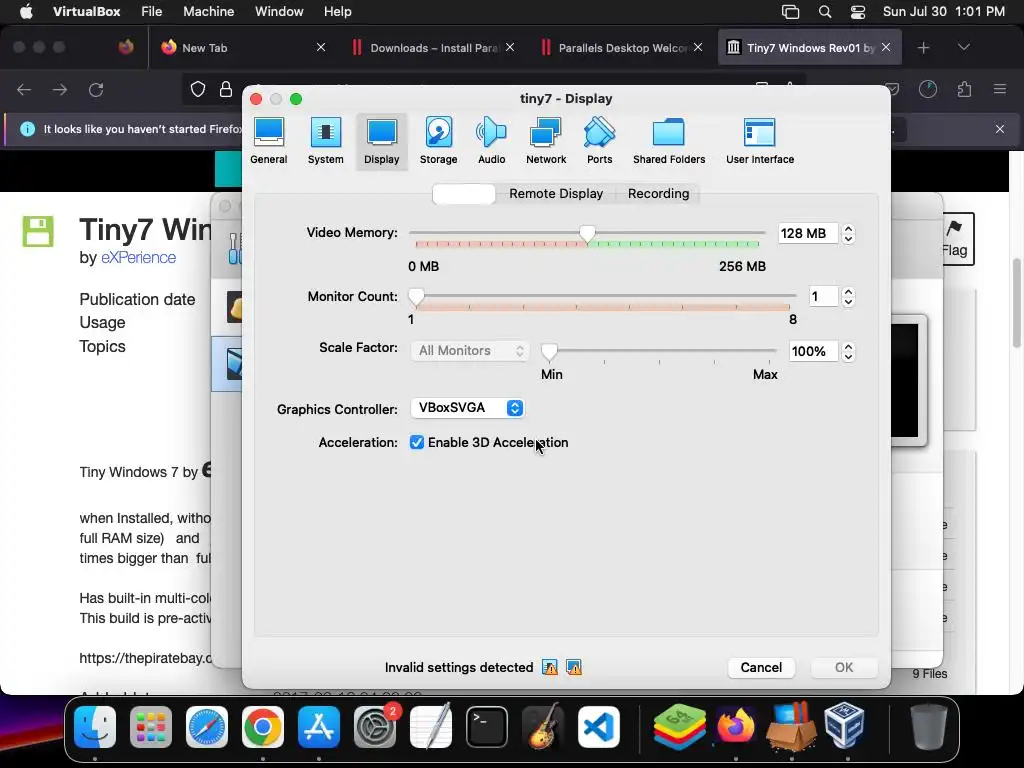Screen dimensions: 1024x768
Task: Open System Settings from the Dock
Action: [375, 726]
